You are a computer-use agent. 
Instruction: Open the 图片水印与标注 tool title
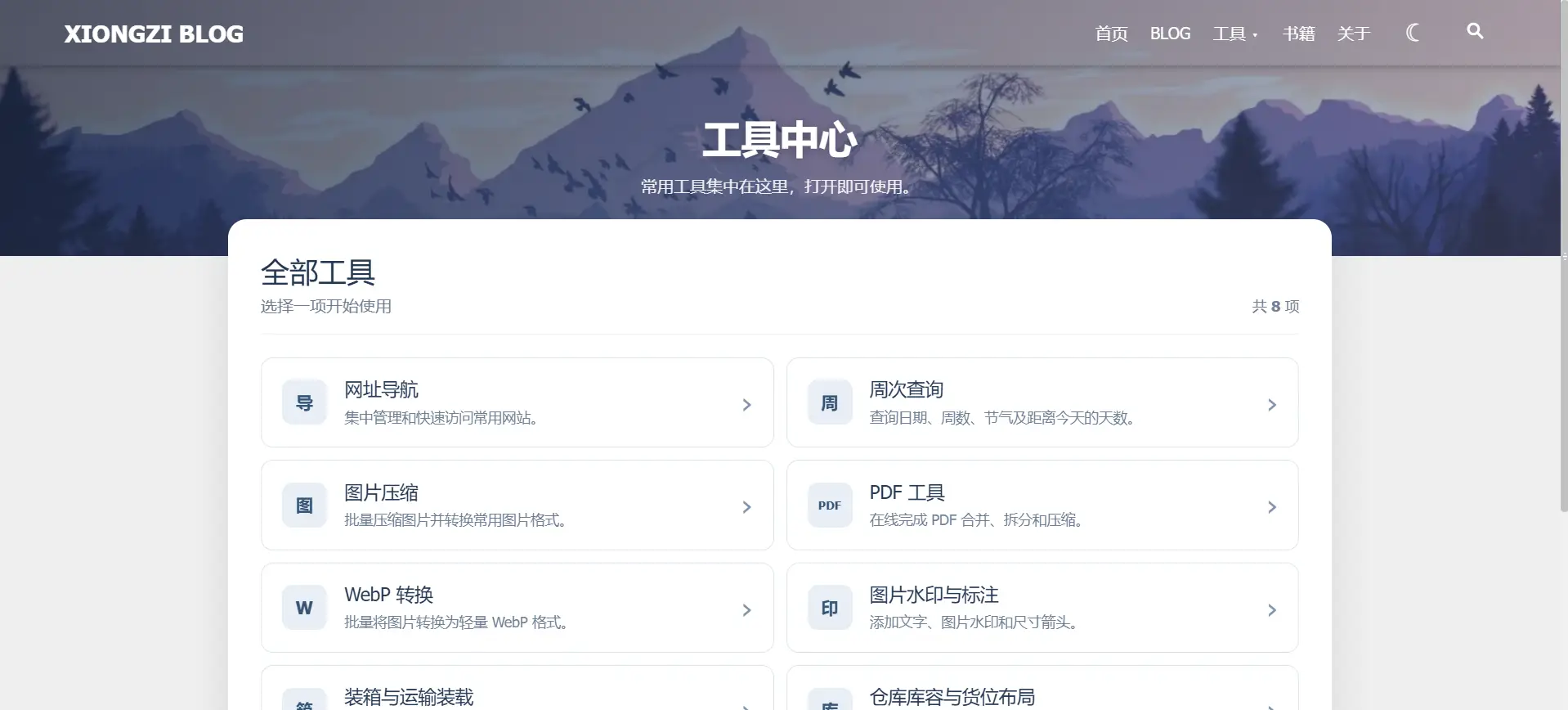pyautogui.click(x=934, y=595)
